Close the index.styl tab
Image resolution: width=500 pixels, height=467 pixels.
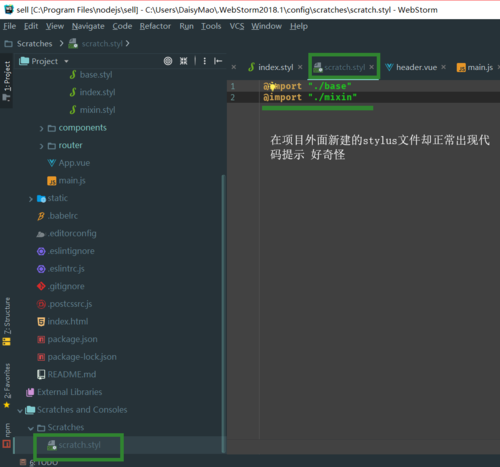tap(300, 67)
